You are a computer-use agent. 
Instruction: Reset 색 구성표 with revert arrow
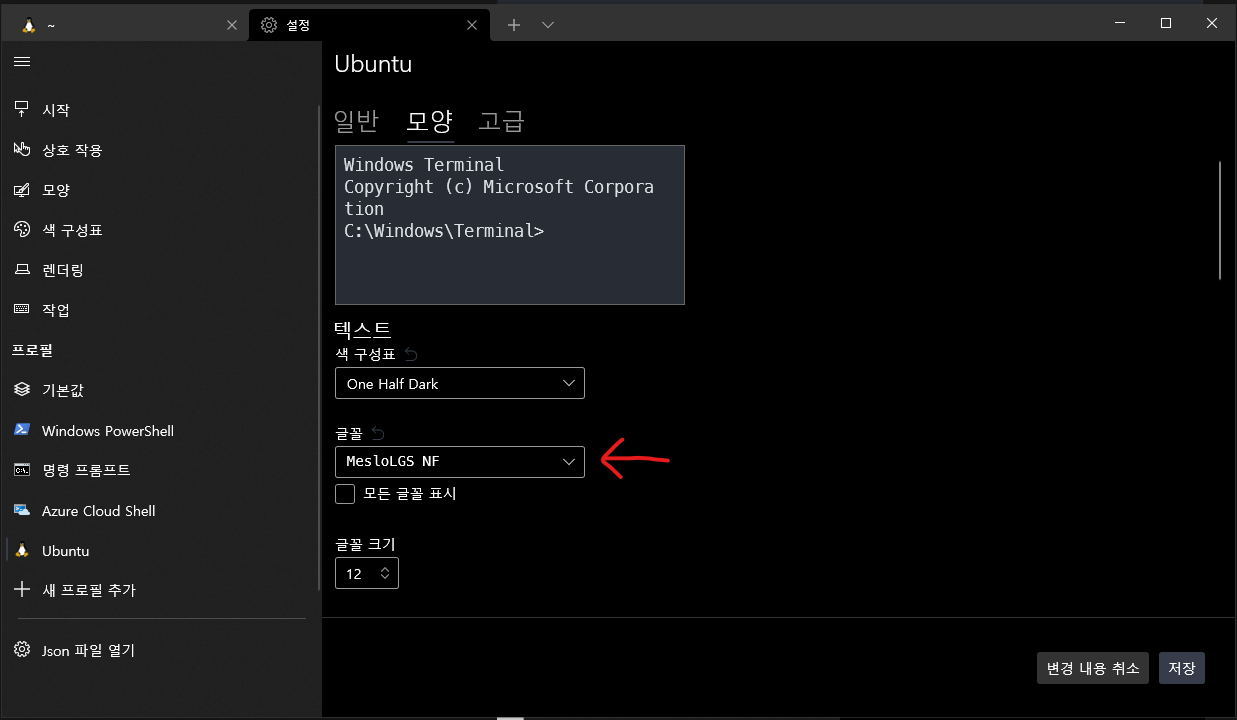coord(411,354)
